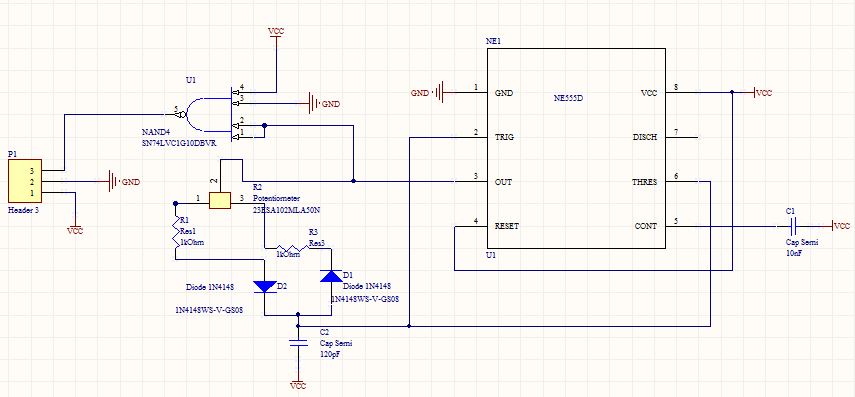
Task: Click the NE555D chip body rectangle
Action: [576, 148]
